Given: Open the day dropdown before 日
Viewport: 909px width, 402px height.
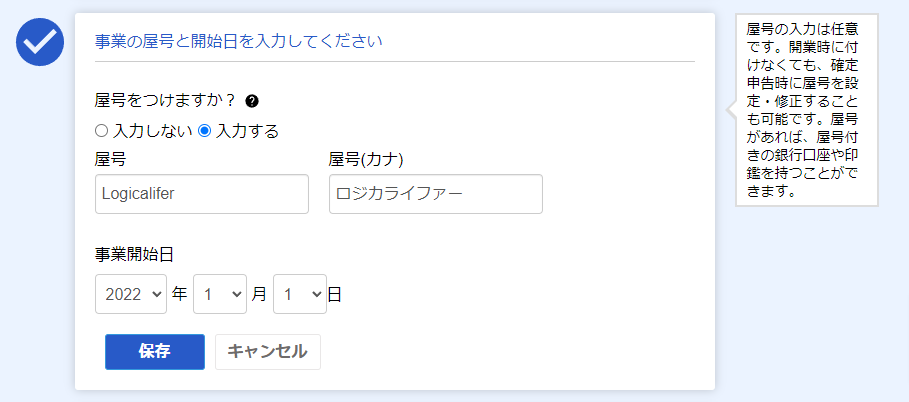Looking at the screenshot, I should 300,294.
